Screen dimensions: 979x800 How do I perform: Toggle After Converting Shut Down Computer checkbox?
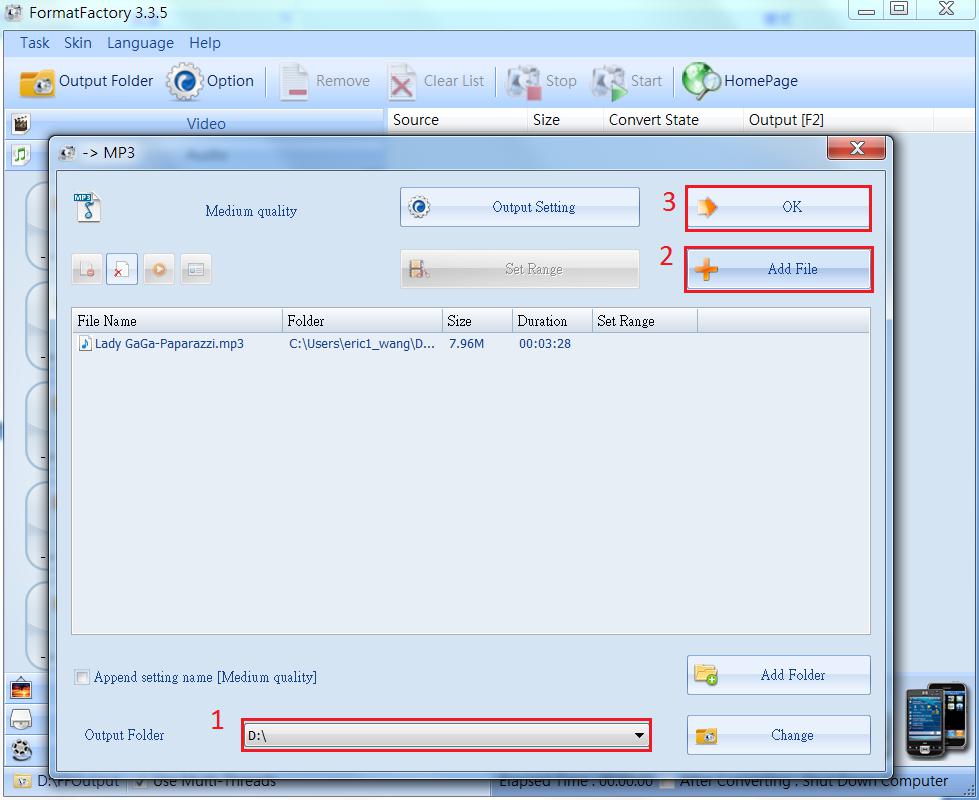[x=667, y=781]
